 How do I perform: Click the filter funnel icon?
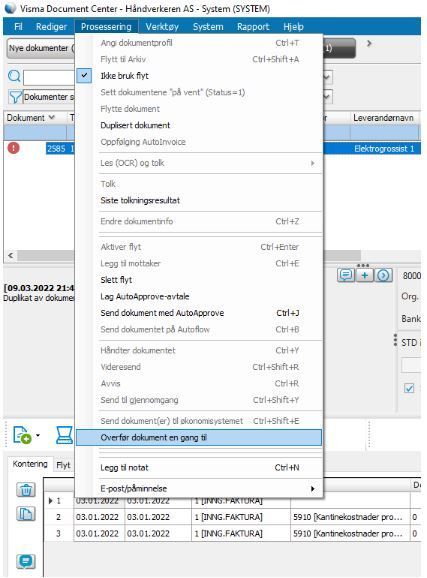[x=15, y=97]
